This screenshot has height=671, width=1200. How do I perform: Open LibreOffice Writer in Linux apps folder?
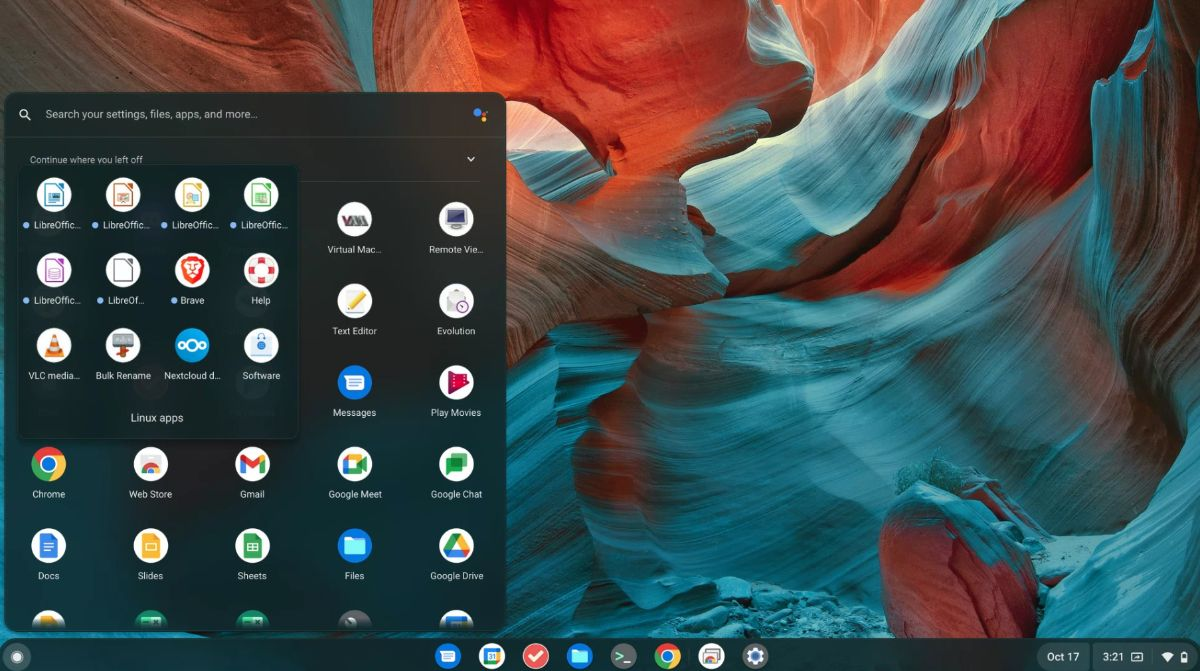click(54, 195)
